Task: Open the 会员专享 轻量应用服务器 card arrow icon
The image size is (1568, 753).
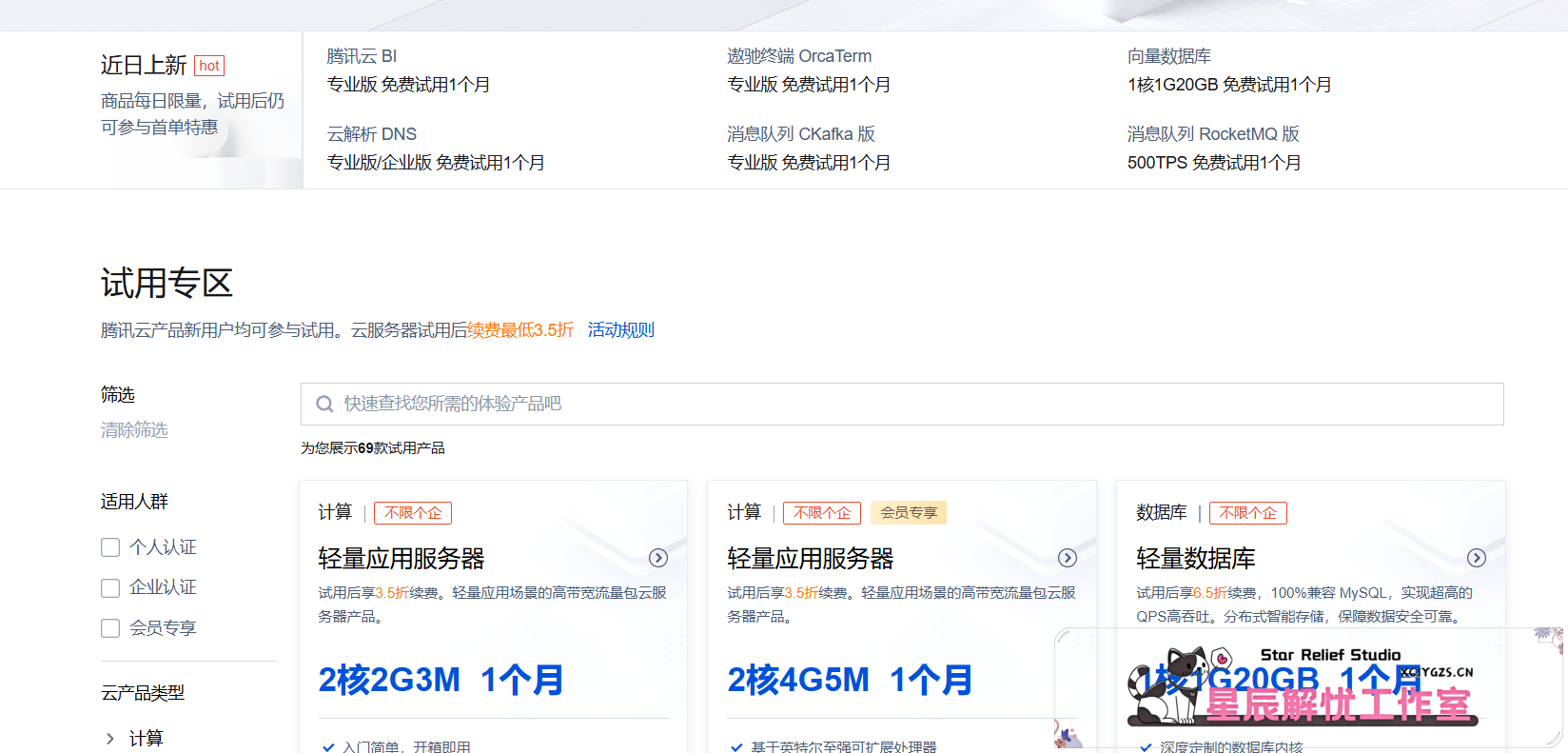Action: pyautogui.click(x=1068, y=559)
